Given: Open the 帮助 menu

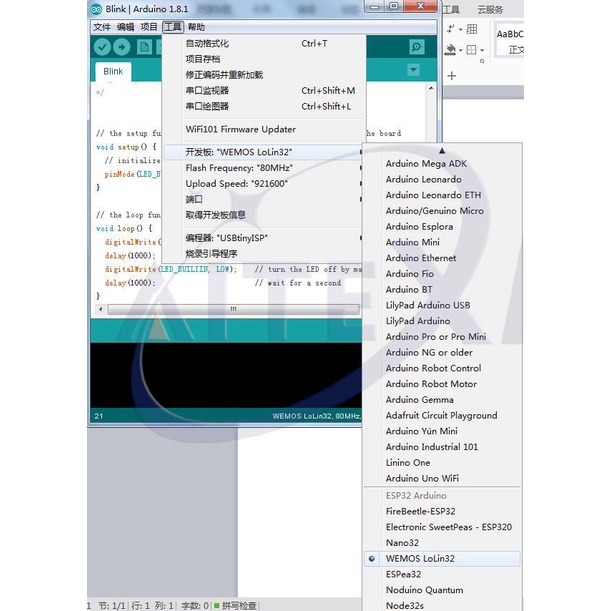Looking at the screenshot, I should (196, 27).
